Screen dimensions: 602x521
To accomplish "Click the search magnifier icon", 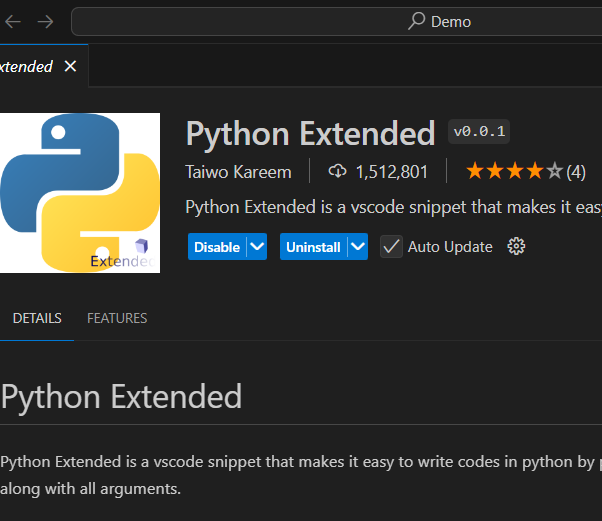I will tap(417, 21).
